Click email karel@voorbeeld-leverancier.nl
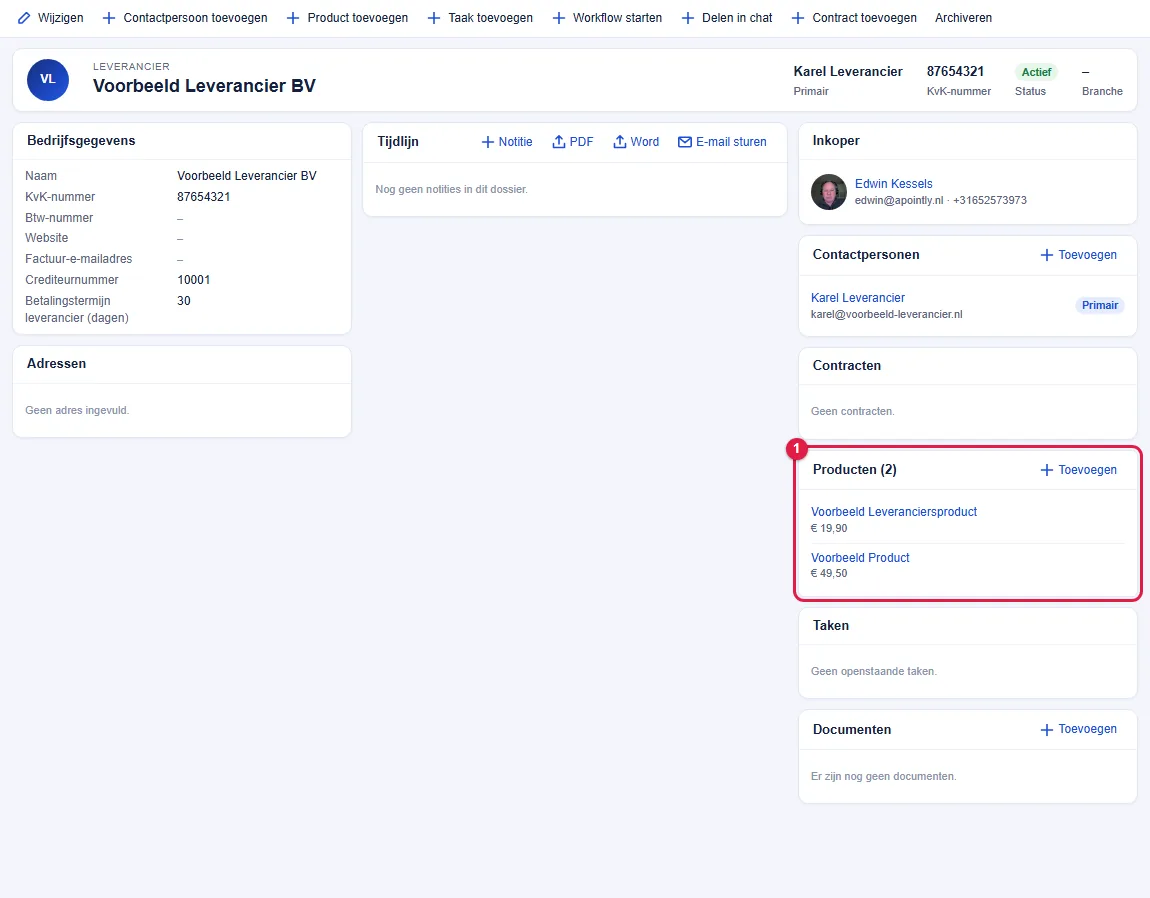 click(x=886, y=314)
